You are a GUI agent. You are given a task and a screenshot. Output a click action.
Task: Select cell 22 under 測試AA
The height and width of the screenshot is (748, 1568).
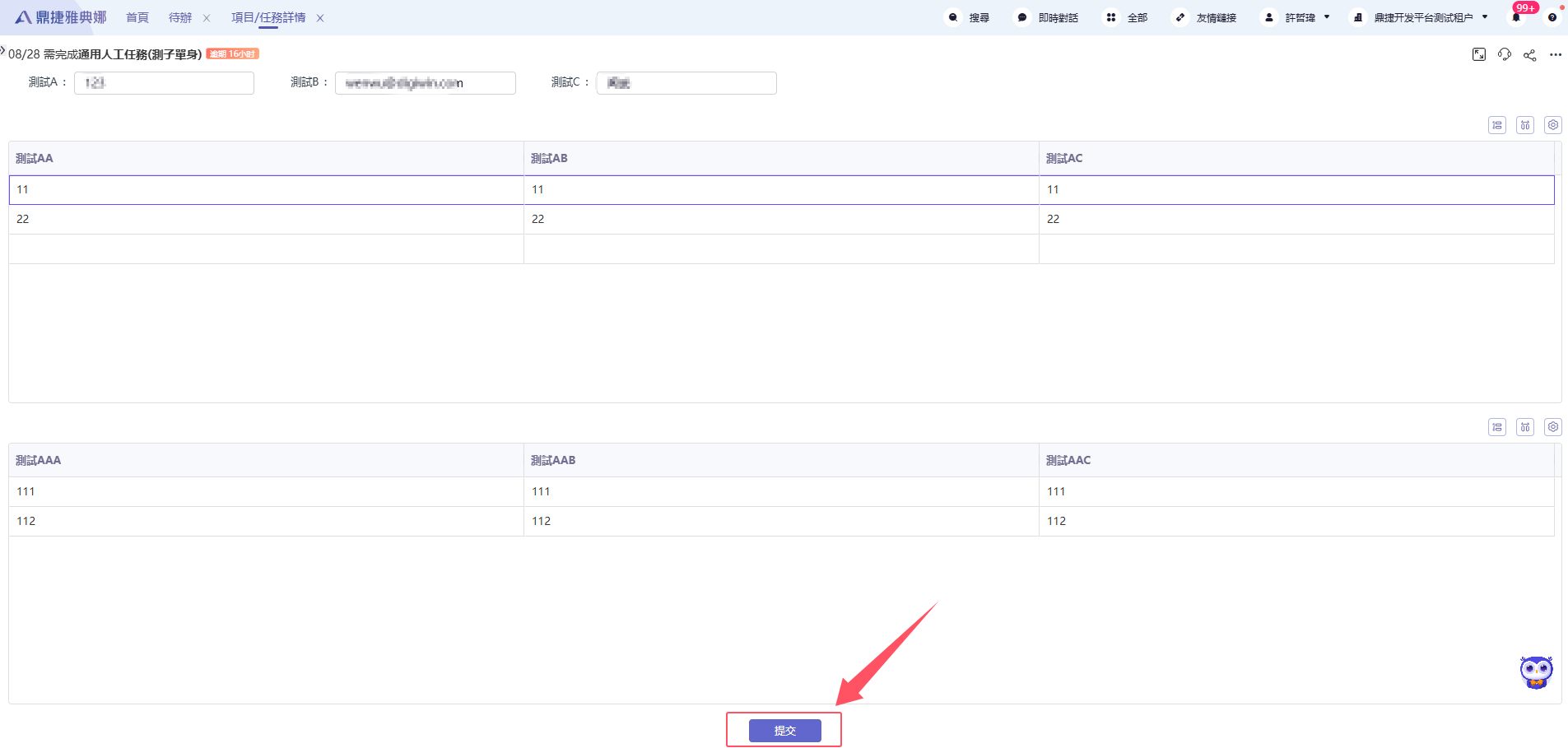[266, 219]
